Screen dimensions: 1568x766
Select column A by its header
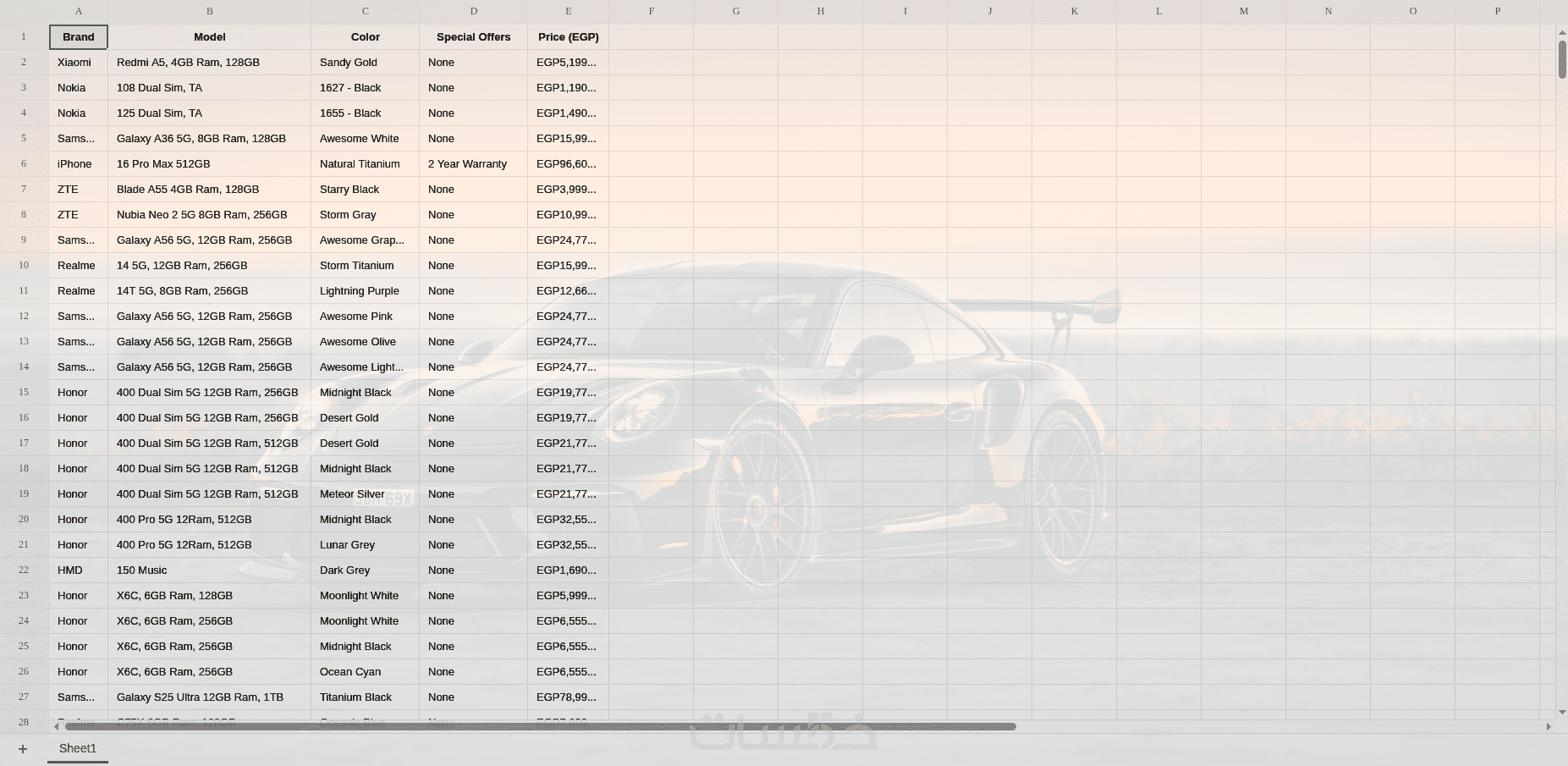(79, 11)
